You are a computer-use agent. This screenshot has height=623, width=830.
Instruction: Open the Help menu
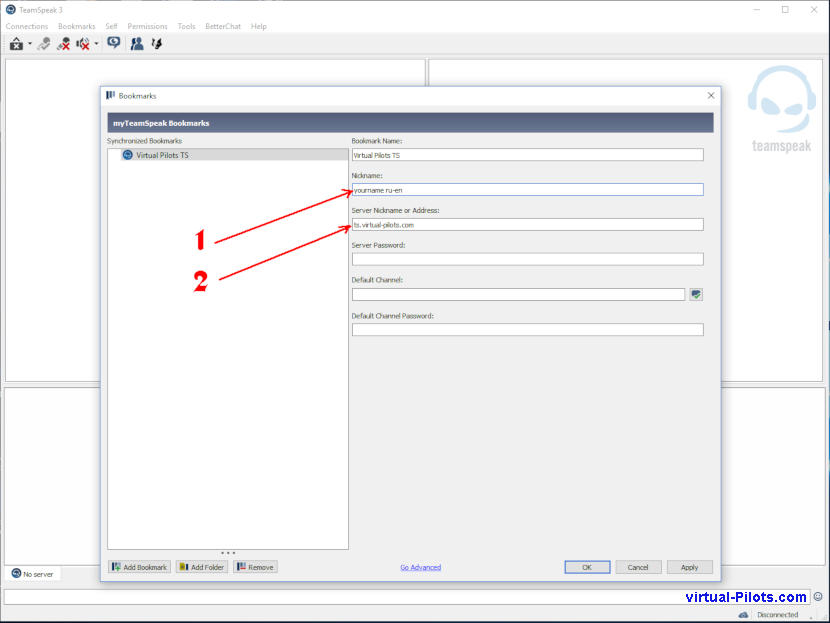(x=259, y=26)
